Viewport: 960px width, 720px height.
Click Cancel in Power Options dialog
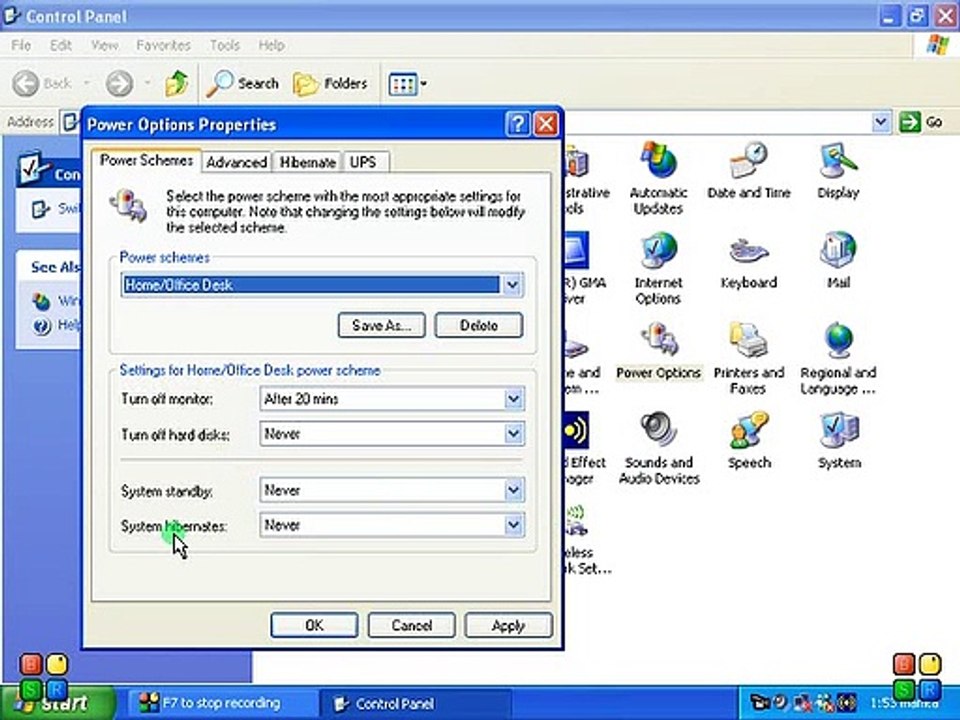411,625
